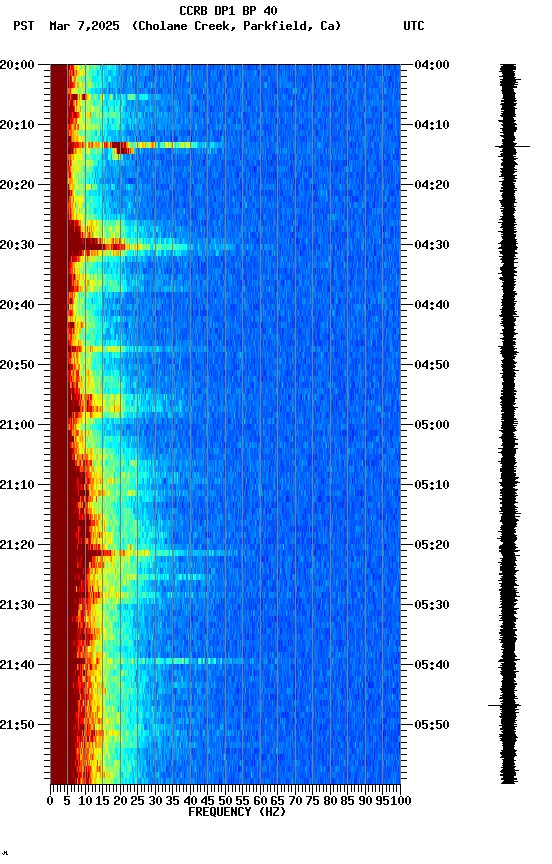
Task: Click '(Cholame Creek, Parkfield, Ca)' location text
Action: (236, 26)
